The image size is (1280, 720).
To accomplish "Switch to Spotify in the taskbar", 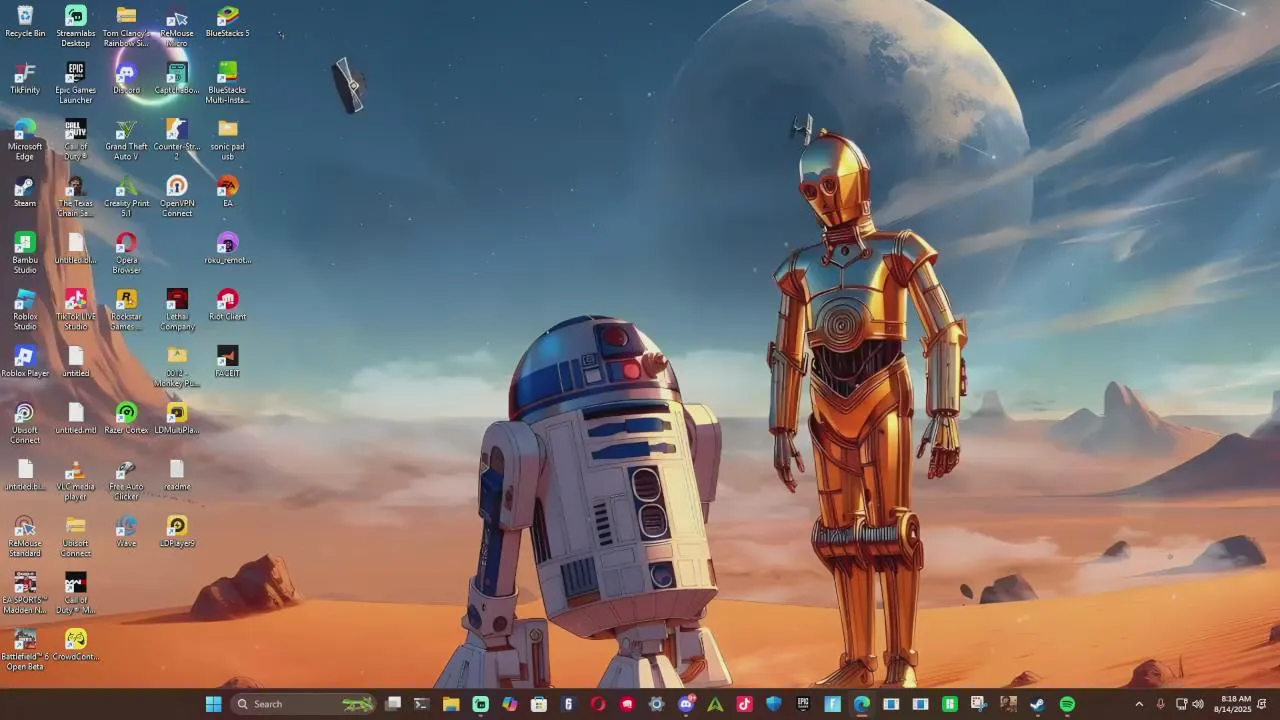I will pyautogui.click(x=1067, y=704).
